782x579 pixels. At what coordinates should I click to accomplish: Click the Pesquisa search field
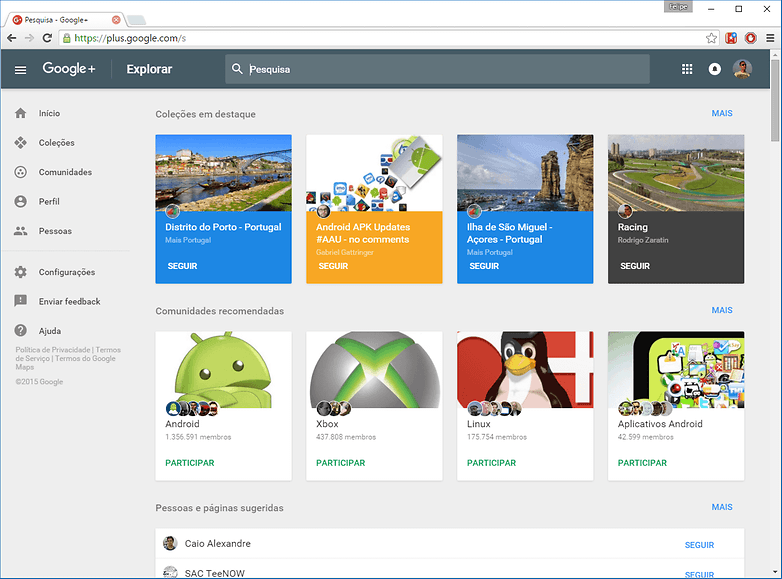(x=437, y=69)
